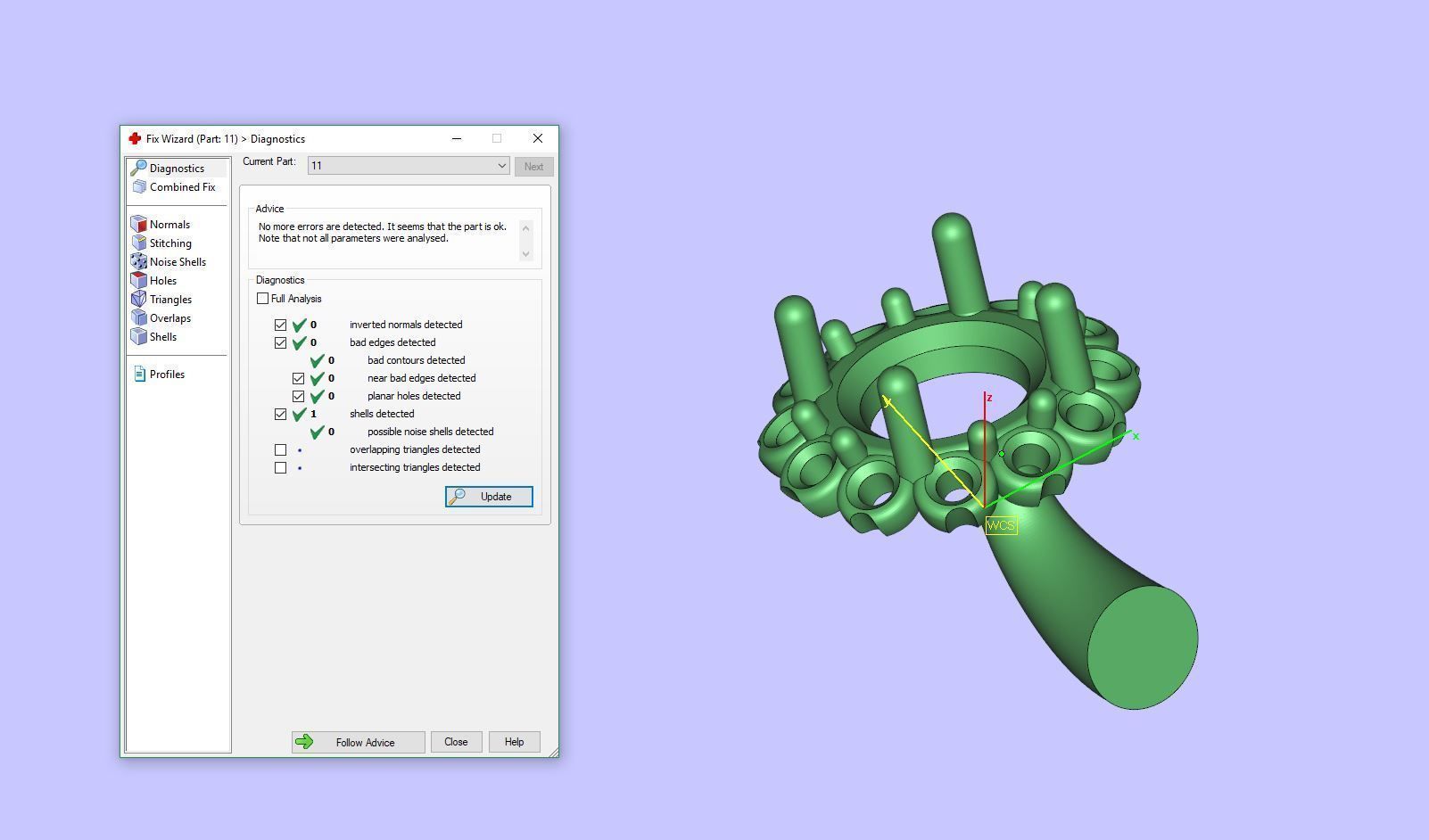Open the Current Part dropdown
1429x840 pixels.
[x=409, y=166]
